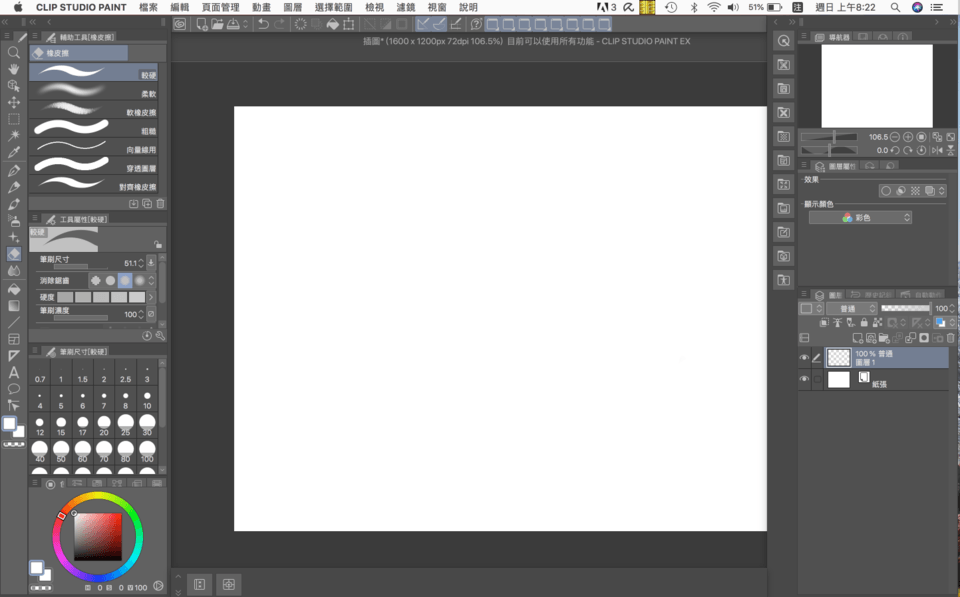Click the color wheel saturation square

[98, 537]
